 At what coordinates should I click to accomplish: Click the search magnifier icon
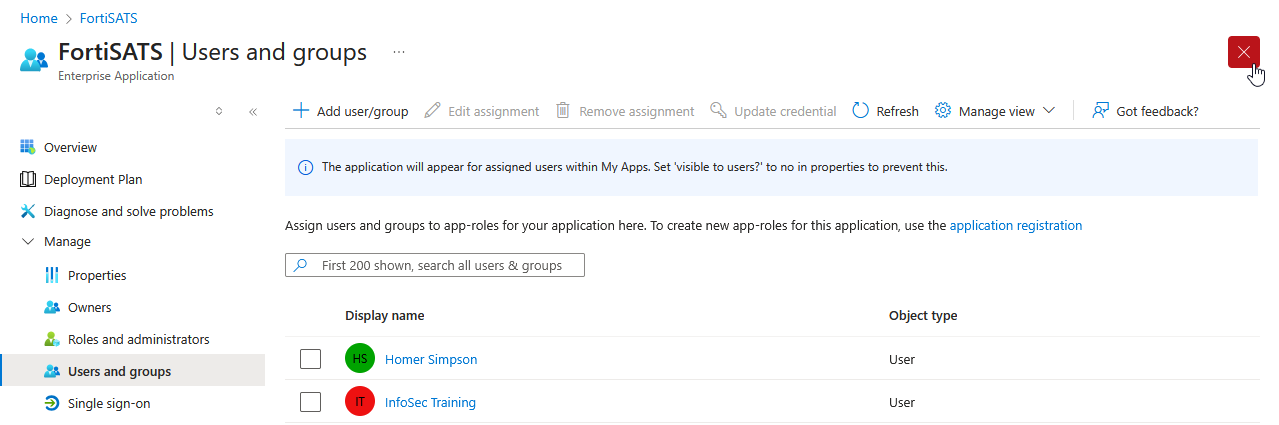point(301,265)
